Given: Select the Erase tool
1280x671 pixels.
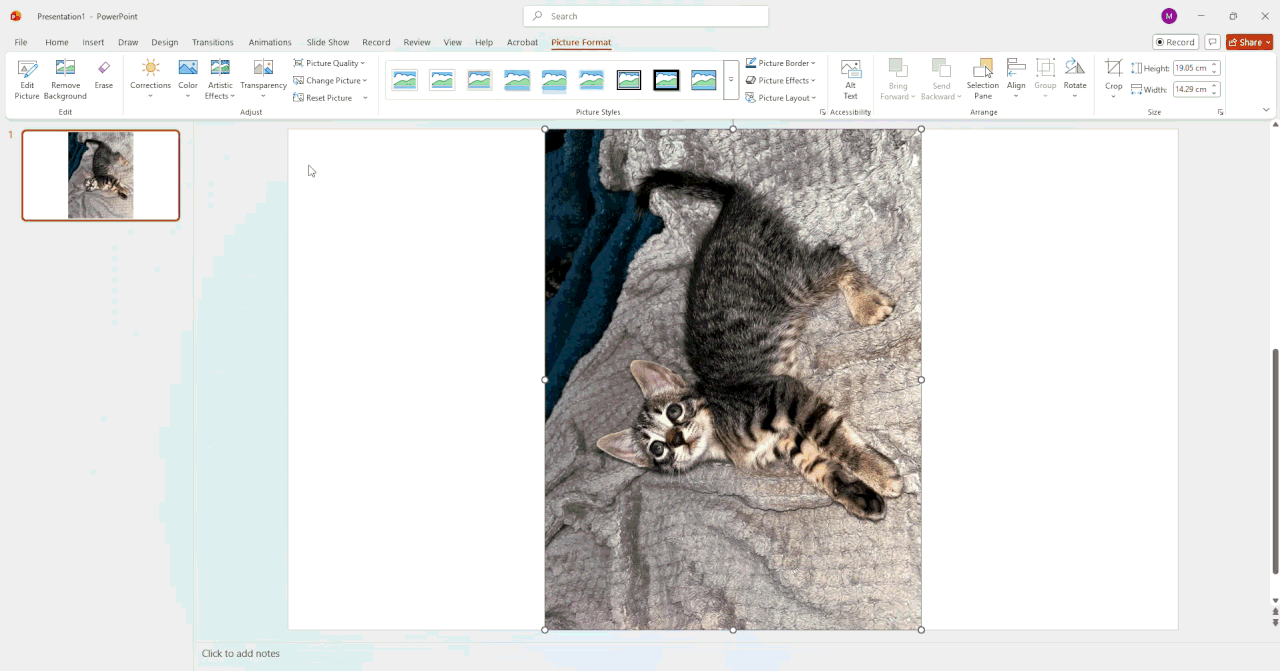Looking at the screenshot, I should tap(104, 75).
